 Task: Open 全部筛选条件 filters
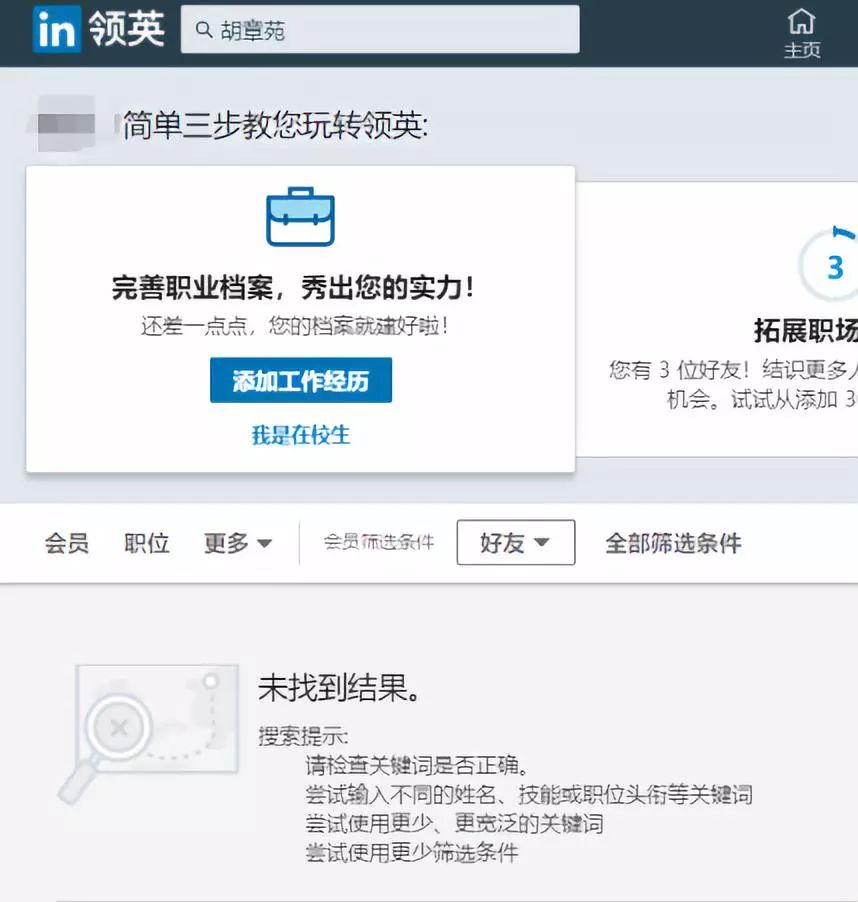point(673,543)
